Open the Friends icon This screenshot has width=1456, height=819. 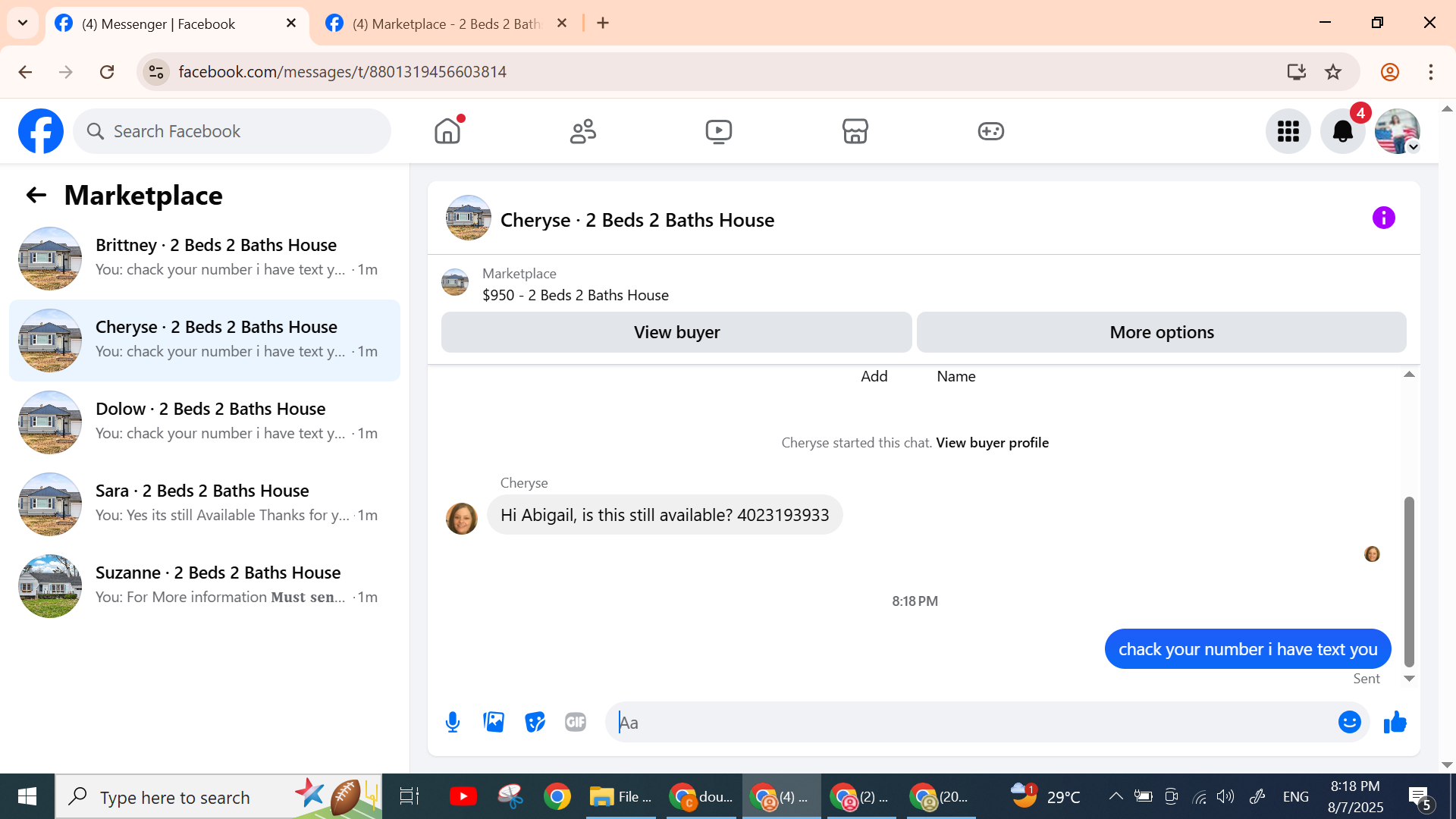(583, 131)
